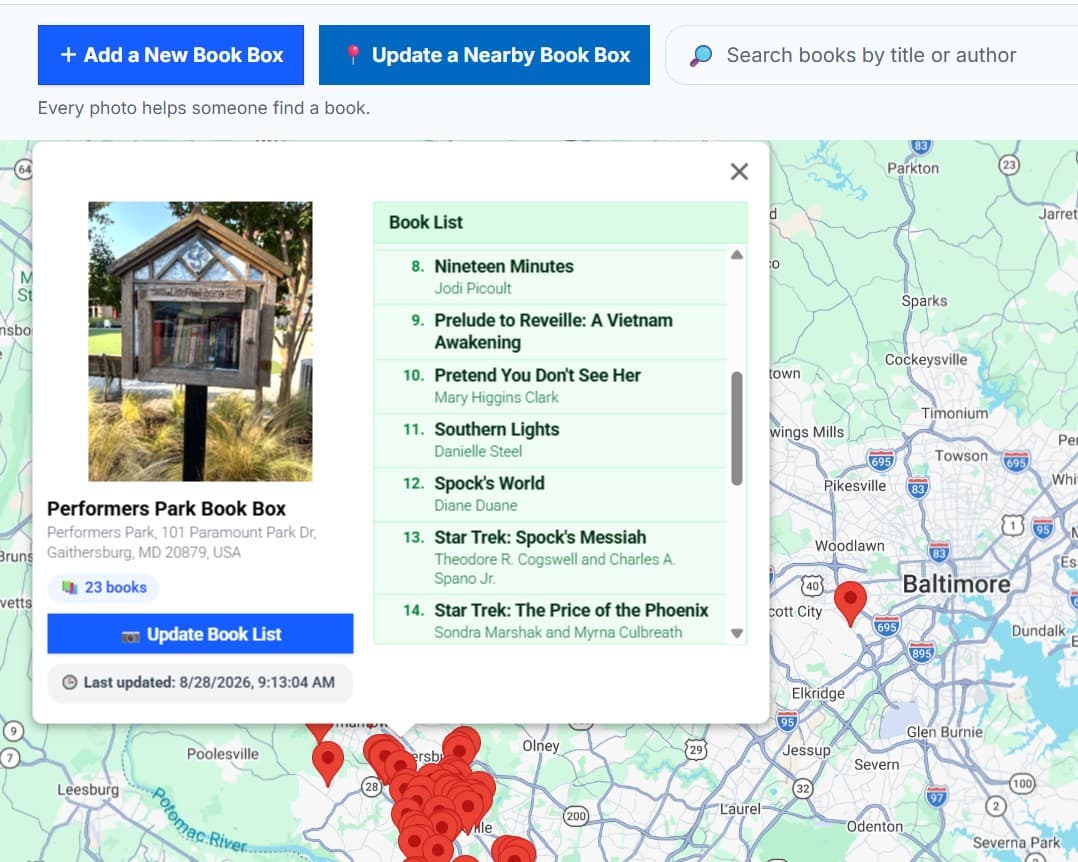
Task: Click the Towson label on the map
Action: [961, 456]
